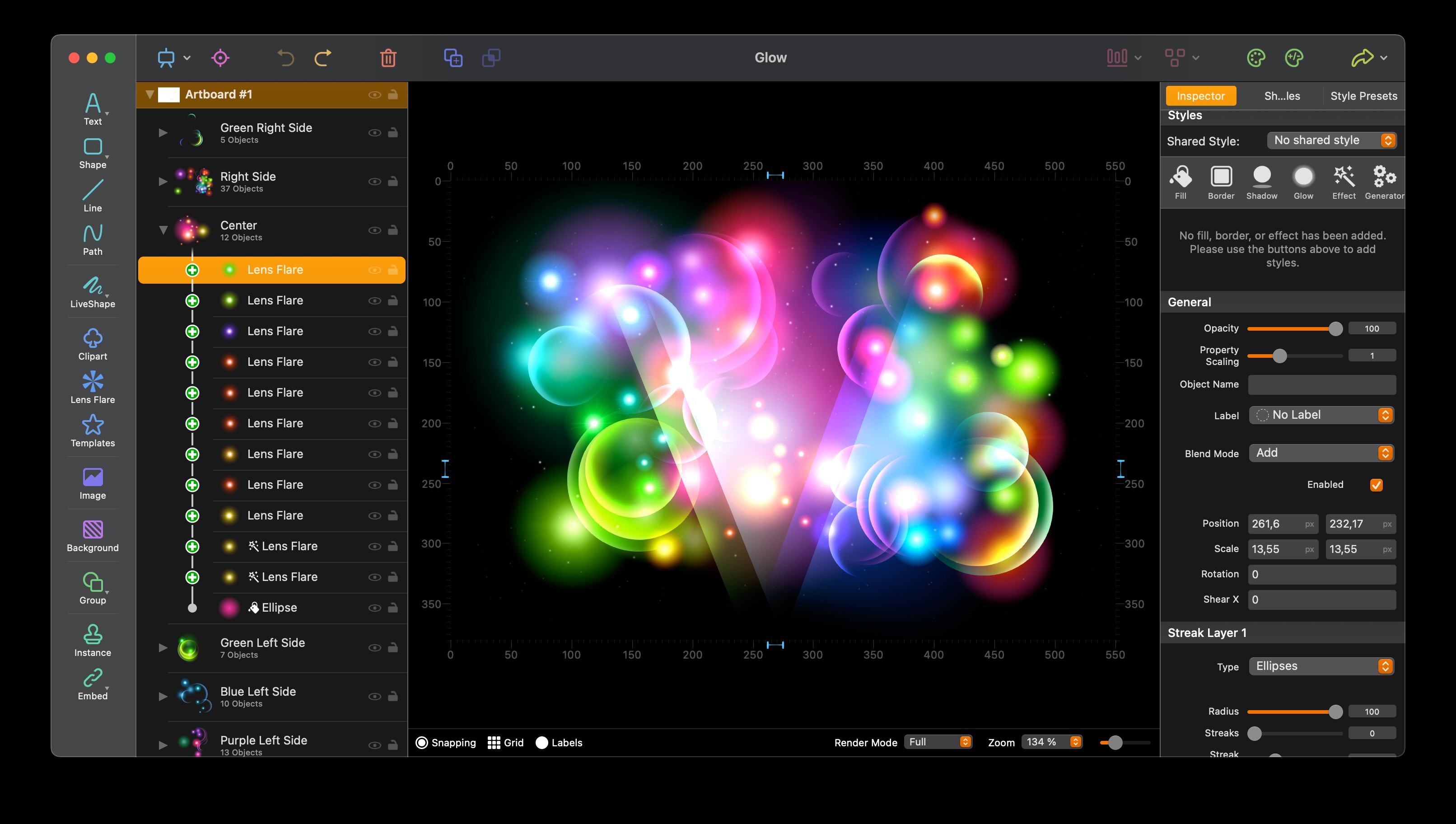Screen dimensions: 1456x824
Task: Select the Line tool
Action: (93, 196)
